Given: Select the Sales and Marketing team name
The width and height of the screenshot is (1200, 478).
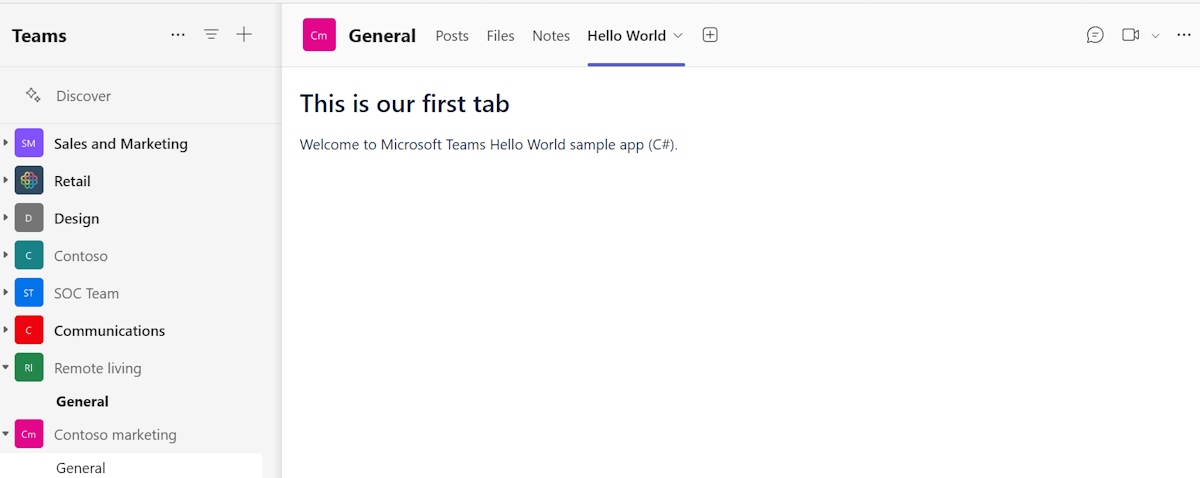Looking at the screenshot, I should [x=121, y=143].
